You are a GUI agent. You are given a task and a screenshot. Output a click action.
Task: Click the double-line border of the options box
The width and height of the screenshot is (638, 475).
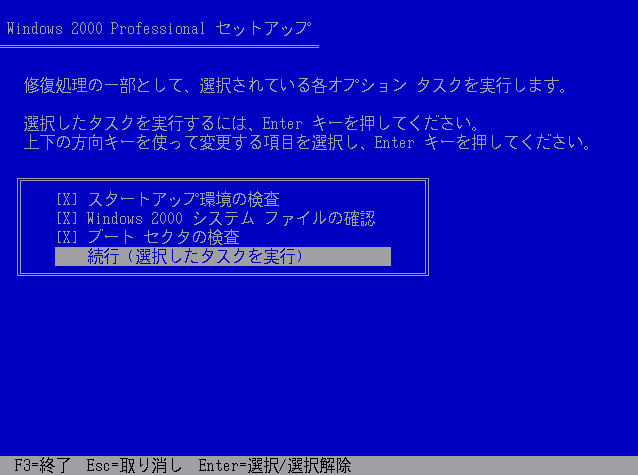[223, 179]
